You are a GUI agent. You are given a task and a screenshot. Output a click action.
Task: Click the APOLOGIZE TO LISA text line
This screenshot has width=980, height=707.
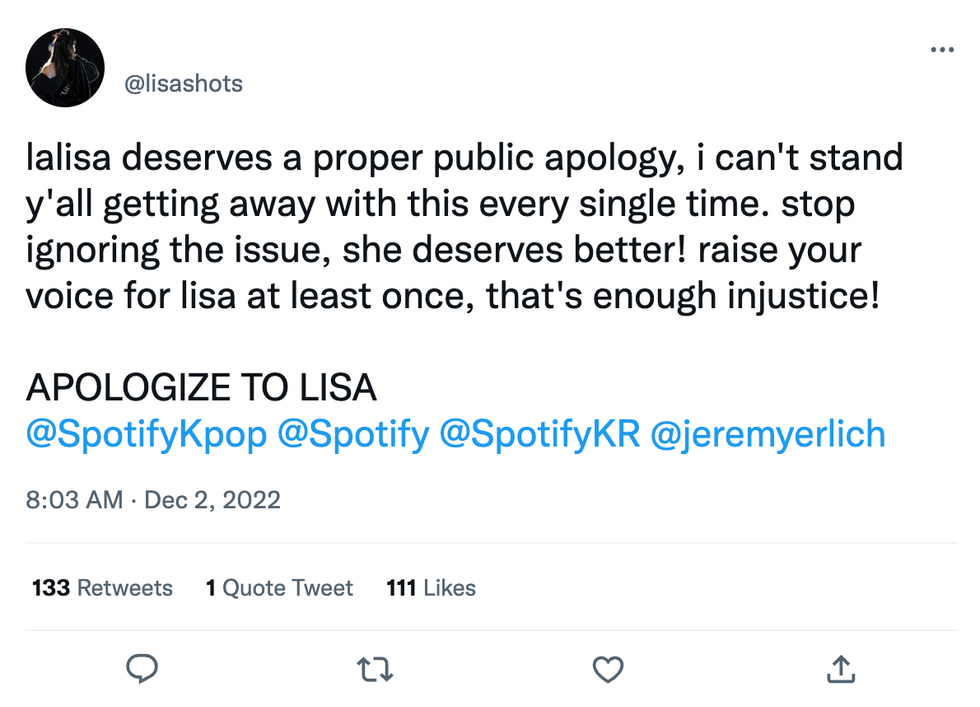coord(200,388)
